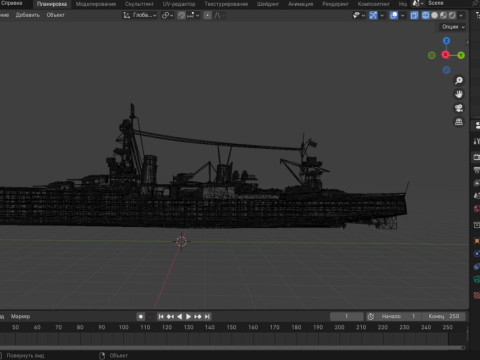Image resolution: width=480 pixels, height=360 pixels.
Task: Switch to the Текстурирование workspace tab
Action: pos(226,4)
